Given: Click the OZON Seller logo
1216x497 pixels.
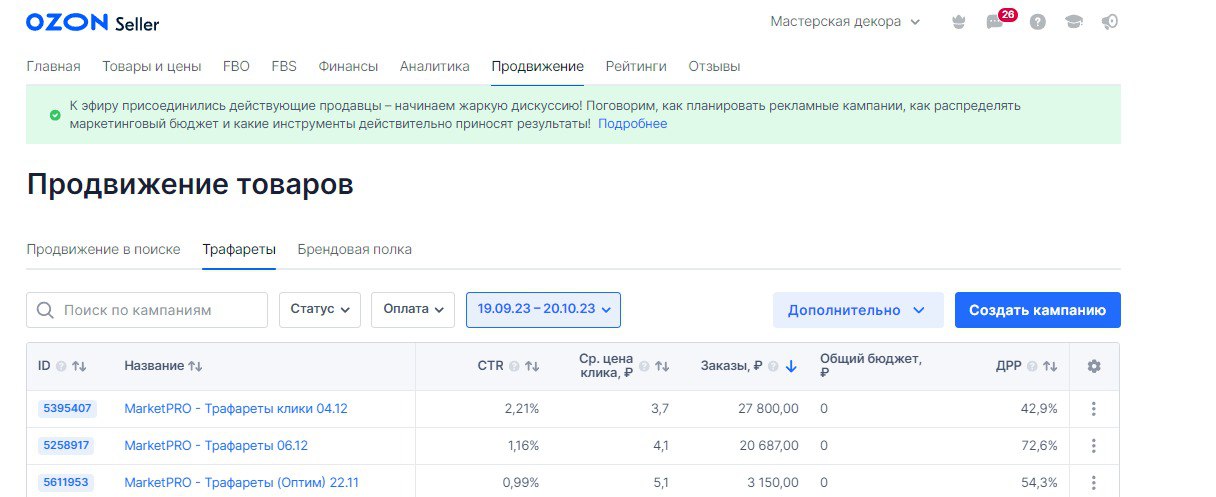Looking at the screenshot, I should pos(92,23).
